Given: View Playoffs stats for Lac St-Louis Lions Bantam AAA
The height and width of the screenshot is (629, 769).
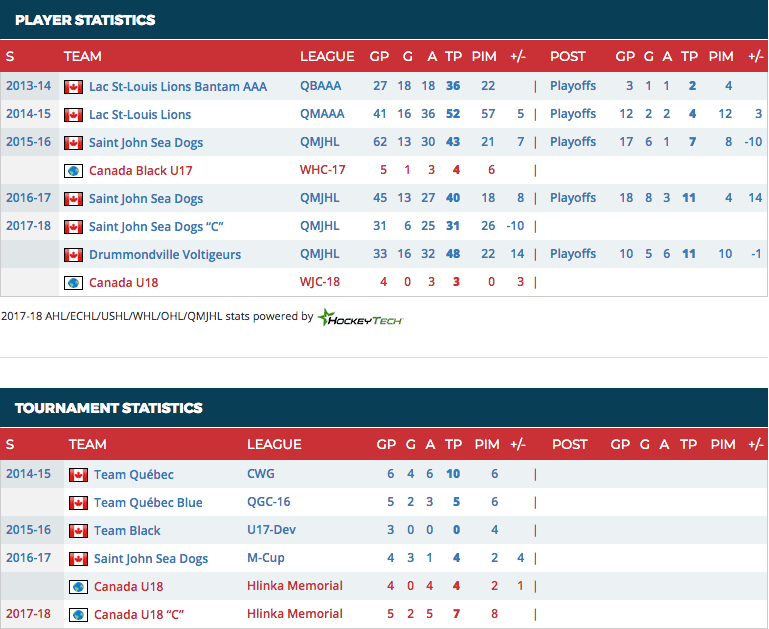Looking at the screenshot, I should coord(572,86).
